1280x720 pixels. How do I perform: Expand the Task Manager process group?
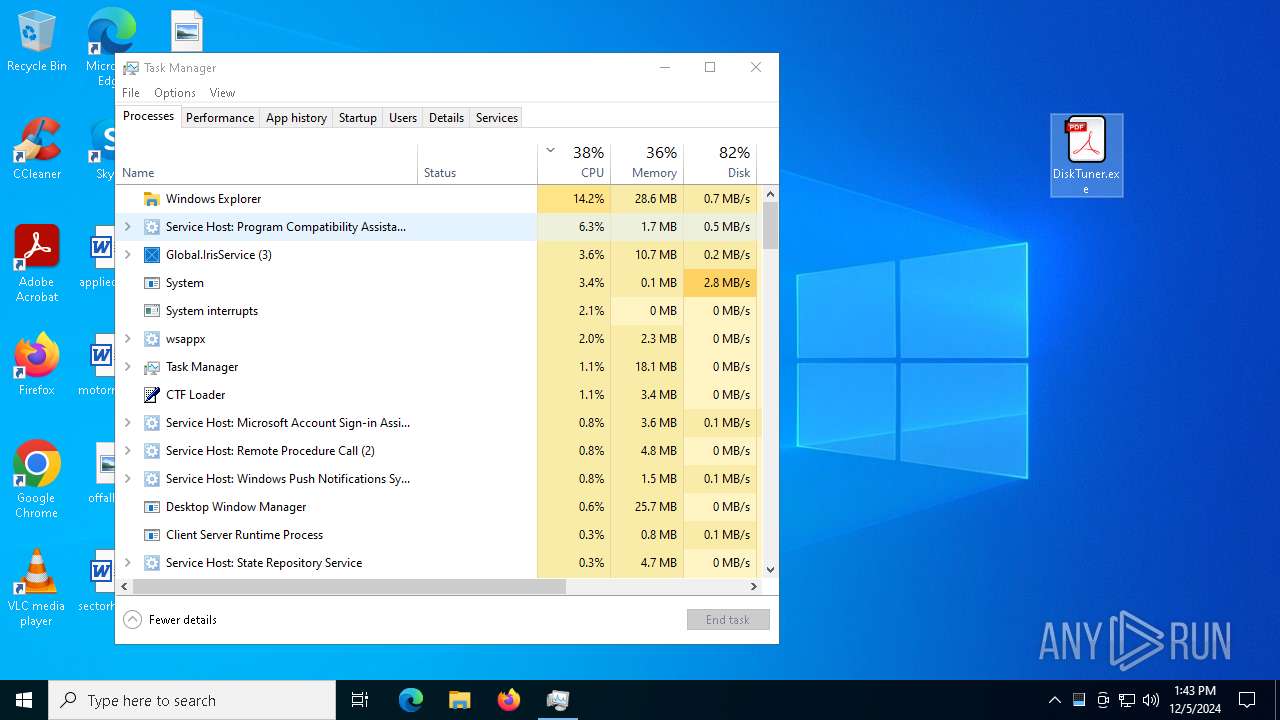127,367
